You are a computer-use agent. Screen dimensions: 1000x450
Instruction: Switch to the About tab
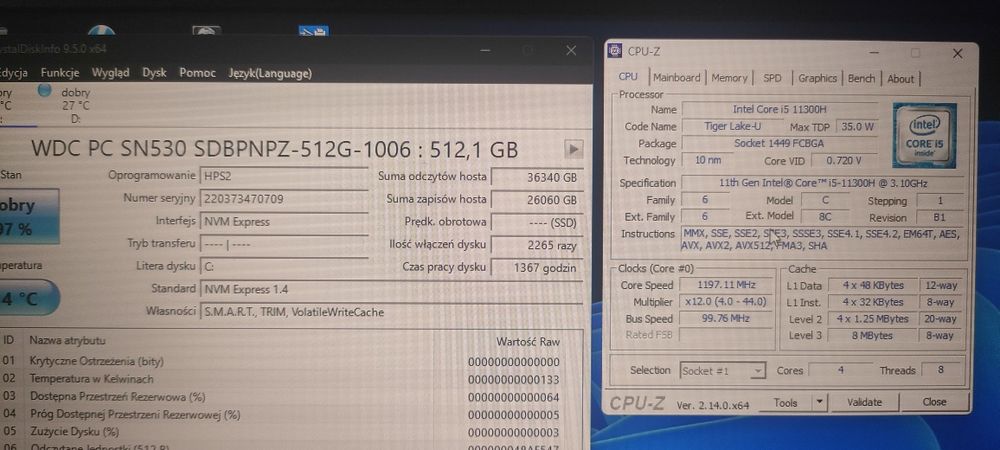901,79
